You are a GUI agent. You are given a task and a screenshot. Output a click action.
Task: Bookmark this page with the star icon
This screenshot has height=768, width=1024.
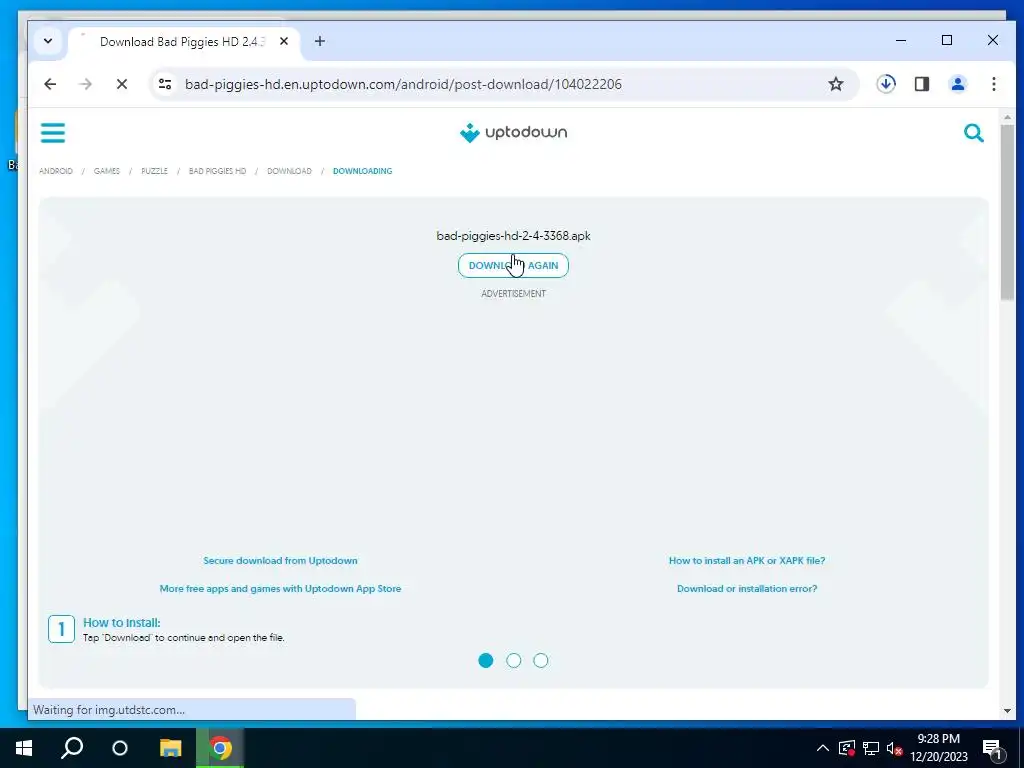[835, 84]
